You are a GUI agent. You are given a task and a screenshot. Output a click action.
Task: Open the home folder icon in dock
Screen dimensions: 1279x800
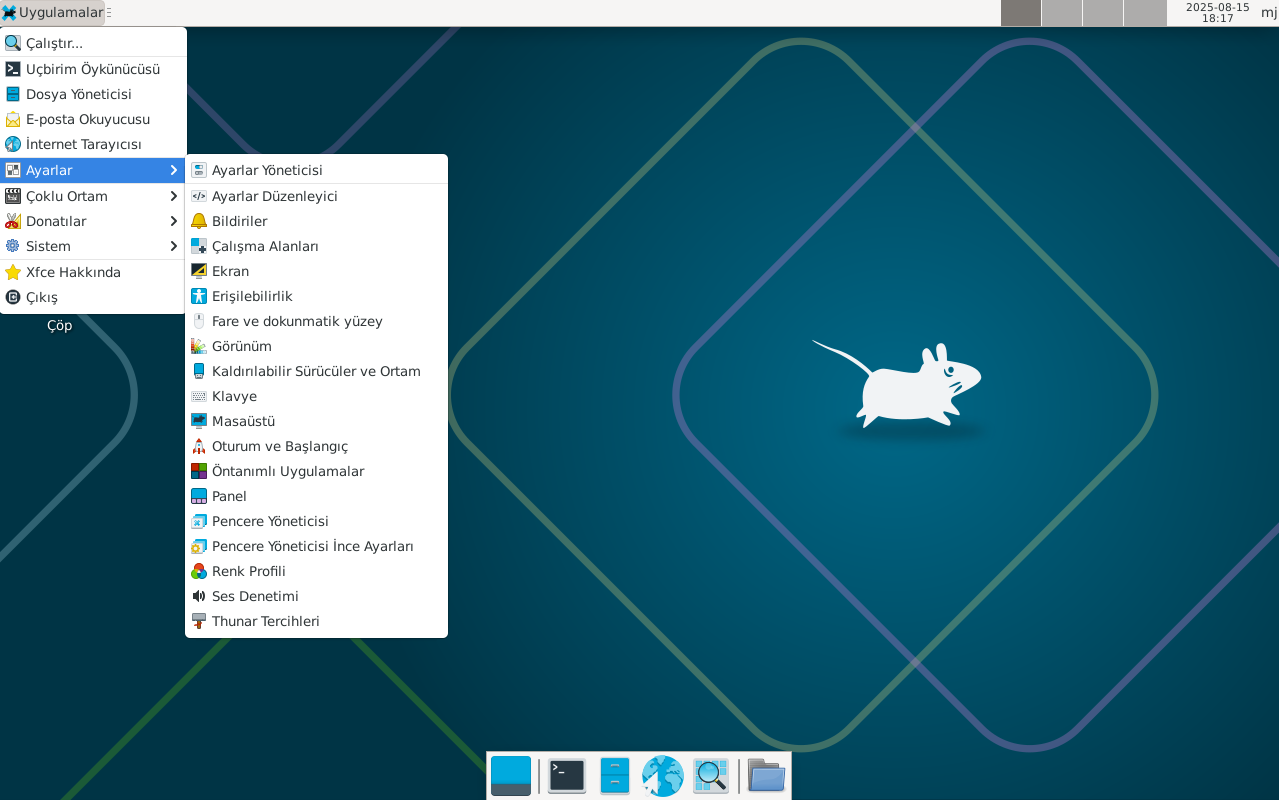point(767,776)
